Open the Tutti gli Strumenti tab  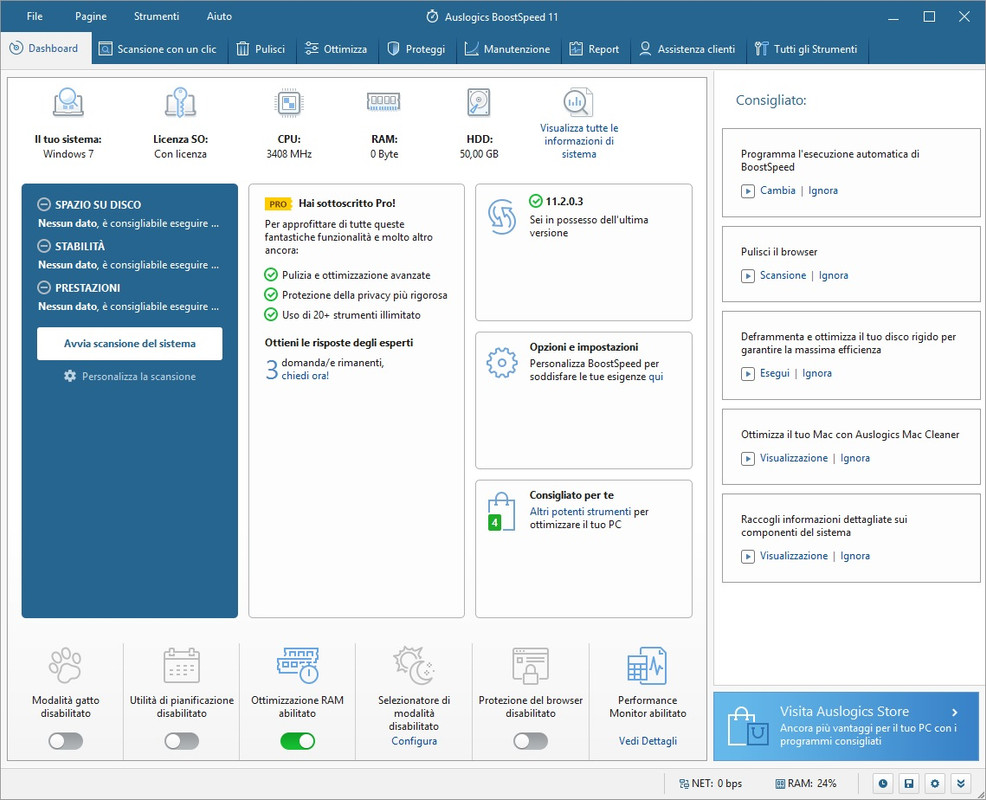click(x=807, y=49)
